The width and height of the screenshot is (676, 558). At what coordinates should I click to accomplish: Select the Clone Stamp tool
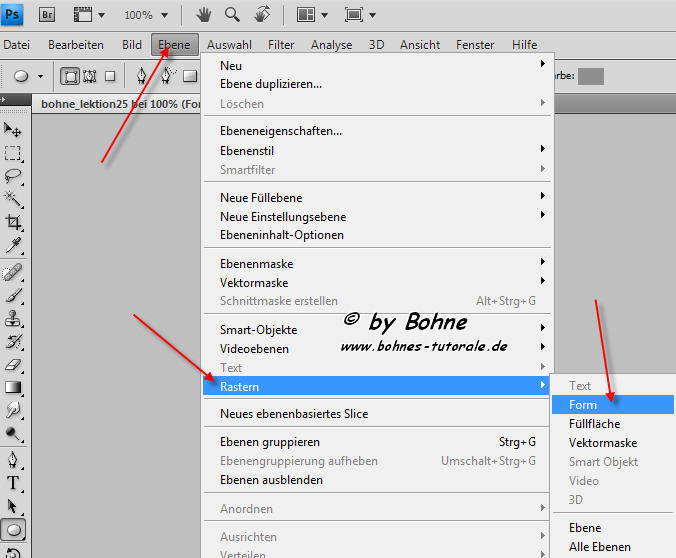pyautogui.click(x=13, y=319)
